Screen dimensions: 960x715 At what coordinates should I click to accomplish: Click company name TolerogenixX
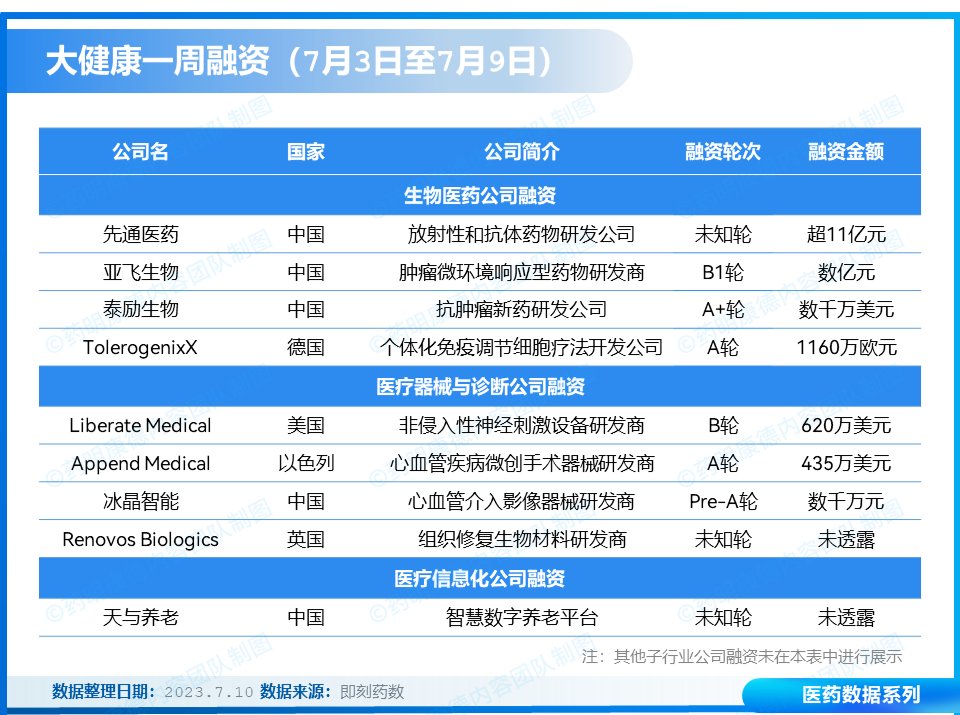tap(140, 347)
